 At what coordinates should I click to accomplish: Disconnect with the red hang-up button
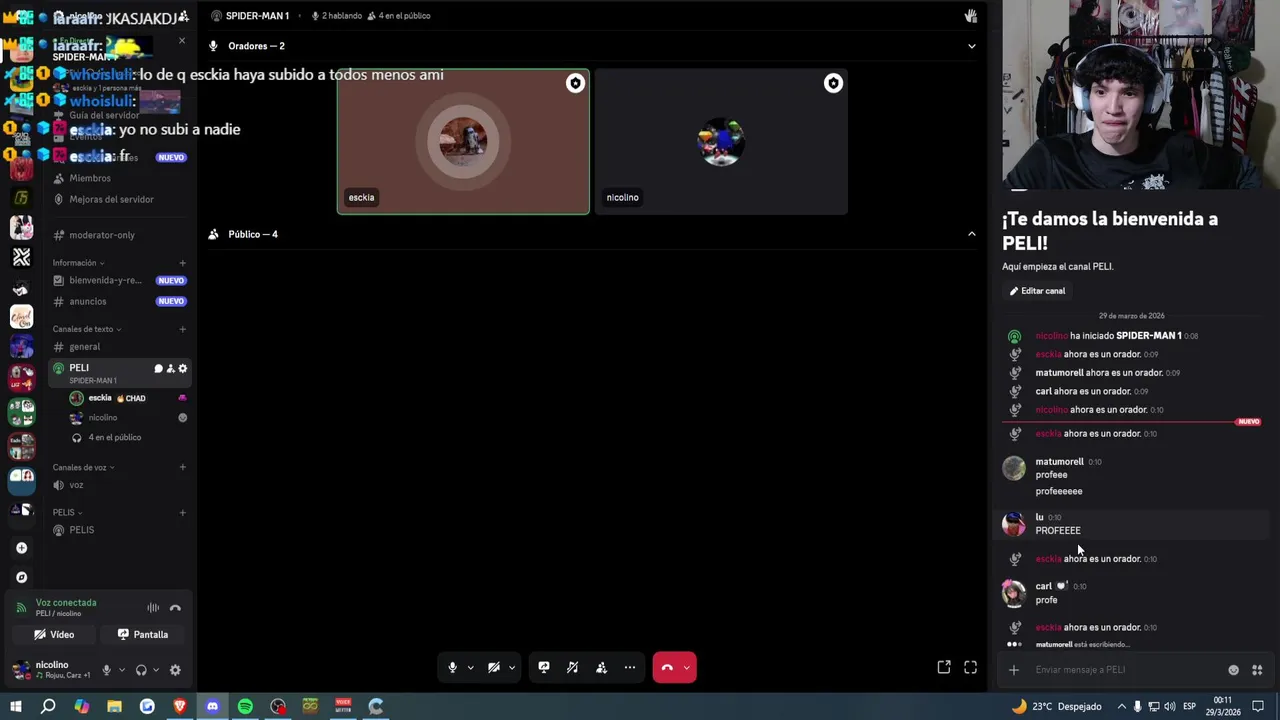667,667
